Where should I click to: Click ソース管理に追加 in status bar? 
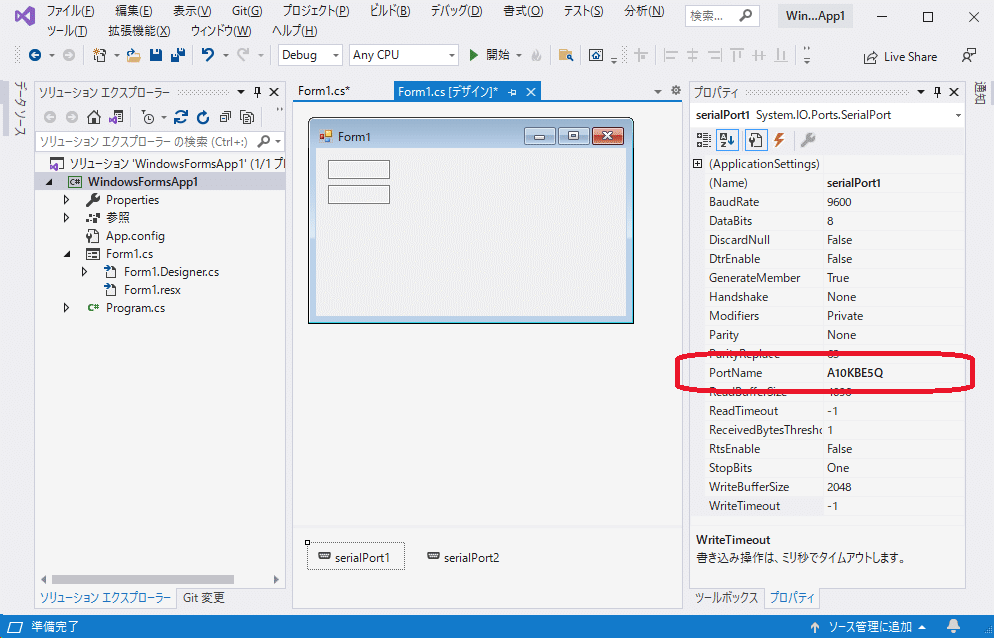tap(868, 627)
